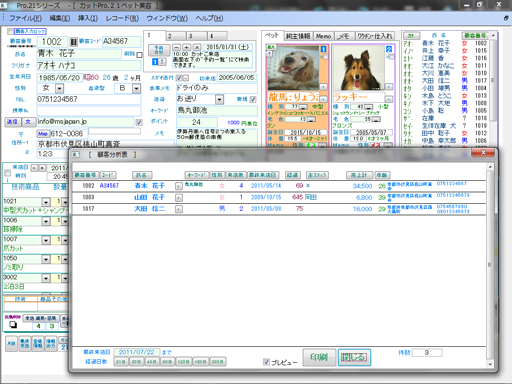
Task: Toggle the checkbox next to the email address
Action: [x=139, y=123]
